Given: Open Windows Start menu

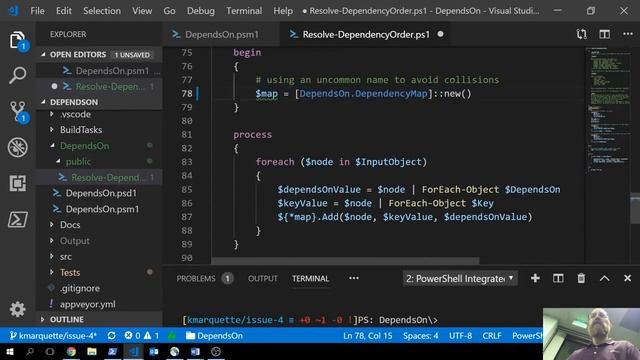Looking at the screenshot, I should coord(9,351).
